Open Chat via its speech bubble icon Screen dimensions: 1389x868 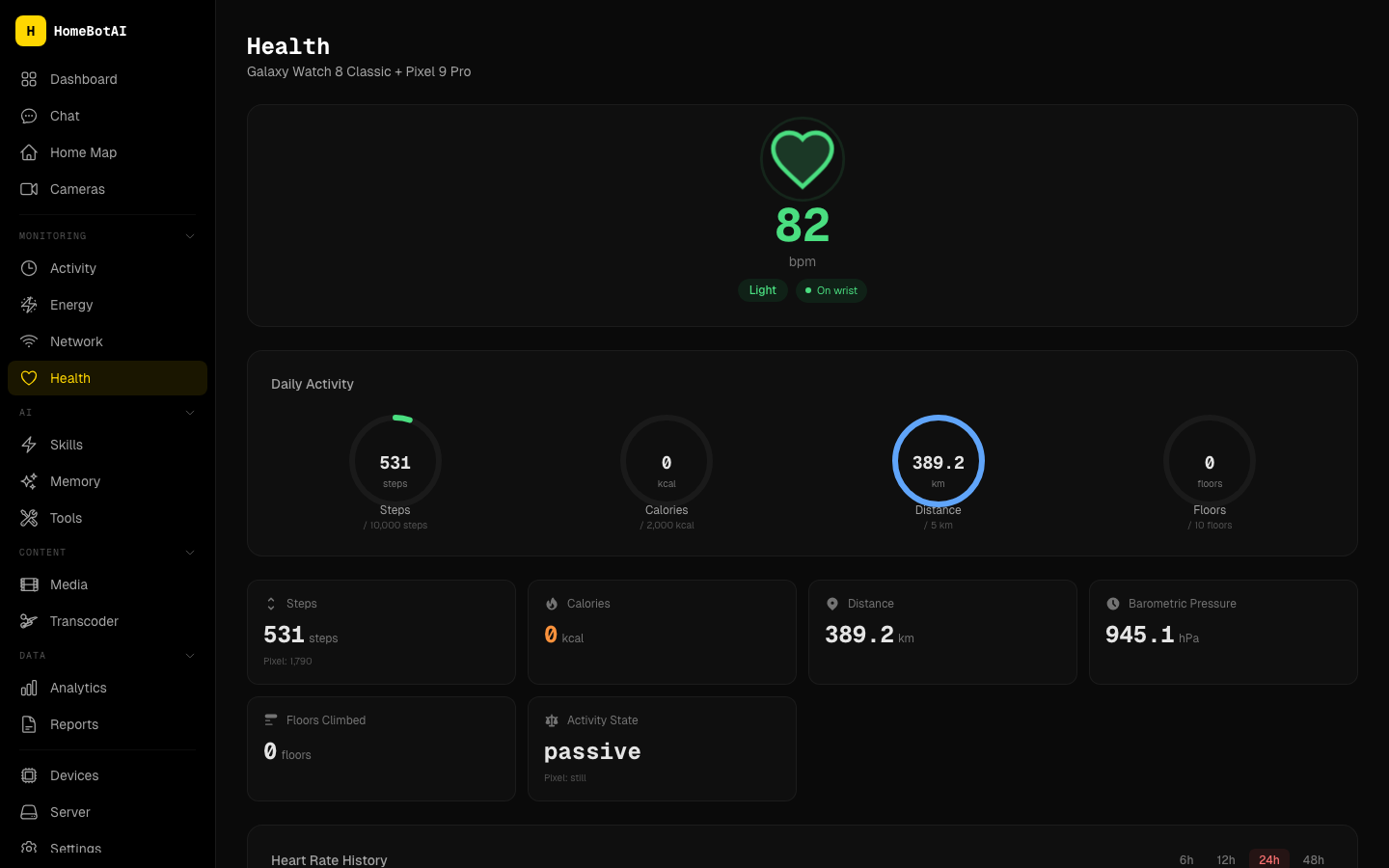pyautogui.click(x=29, y=116)
